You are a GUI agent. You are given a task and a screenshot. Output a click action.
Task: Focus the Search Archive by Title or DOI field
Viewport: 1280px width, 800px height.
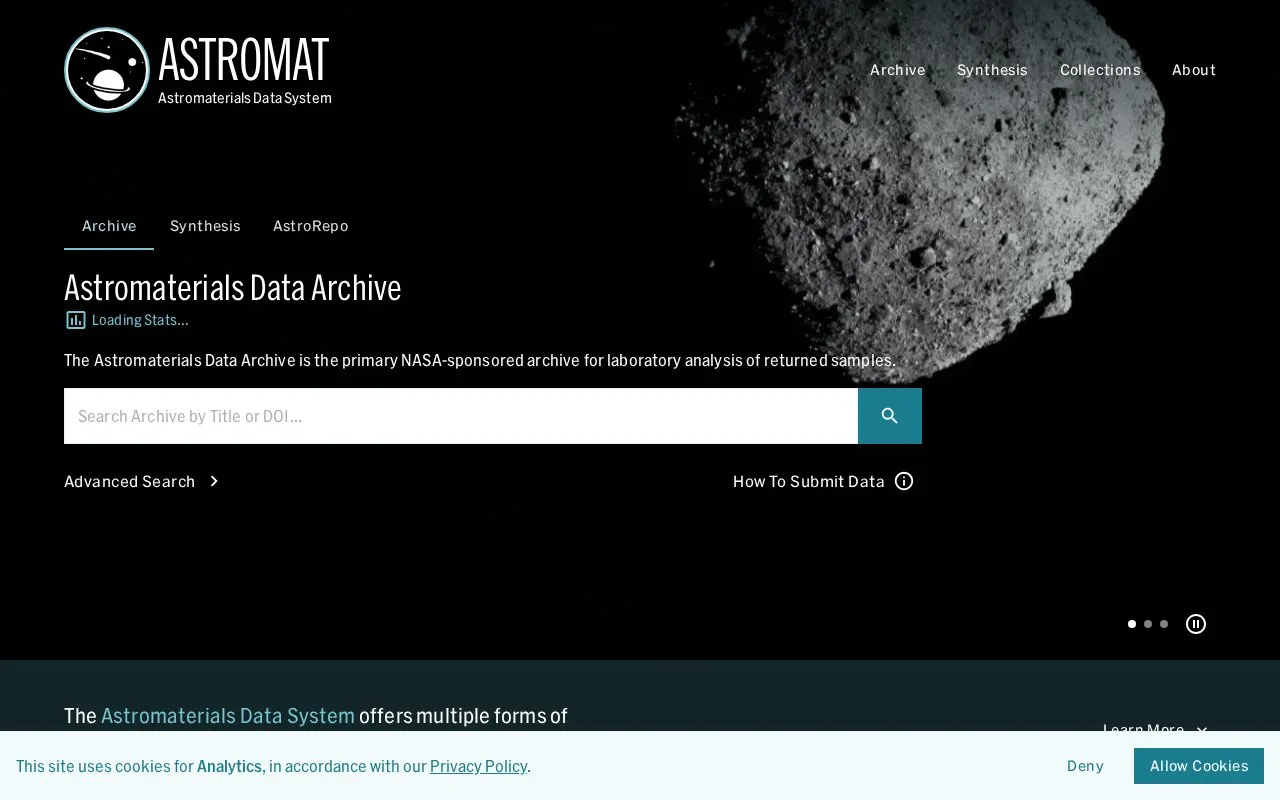coord(461,416)
